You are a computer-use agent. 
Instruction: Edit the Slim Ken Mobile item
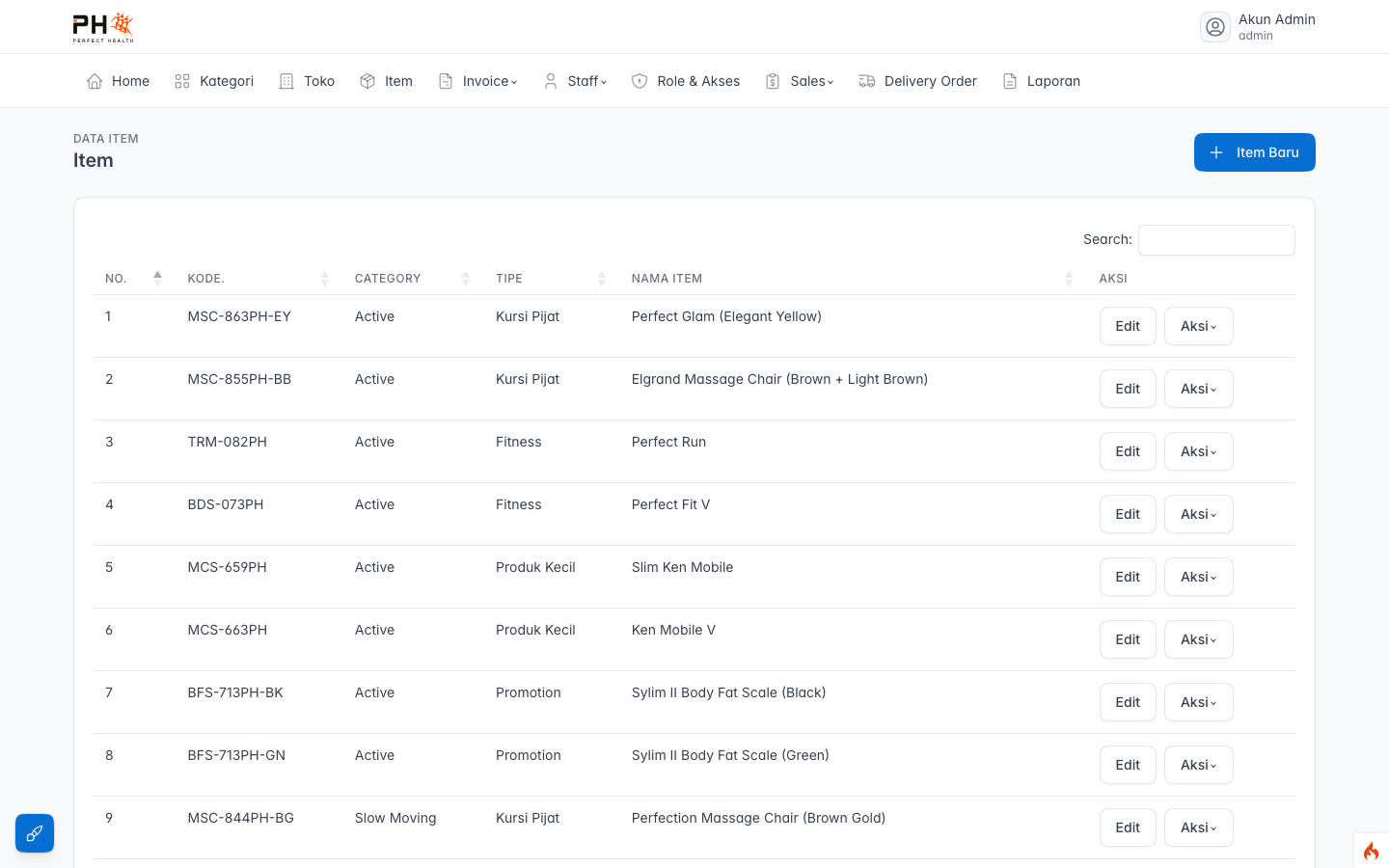[1128, 577]
